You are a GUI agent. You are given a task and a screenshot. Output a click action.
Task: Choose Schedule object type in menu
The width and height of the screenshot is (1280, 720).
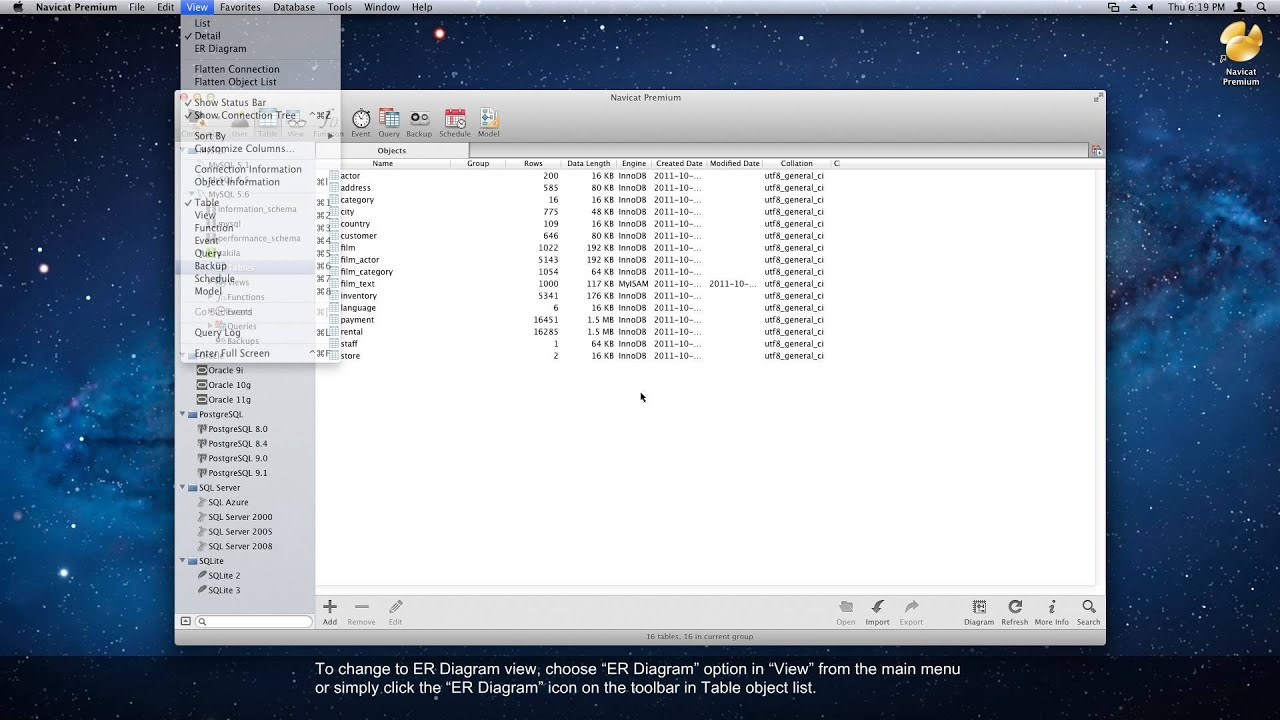tap(214, 279)
